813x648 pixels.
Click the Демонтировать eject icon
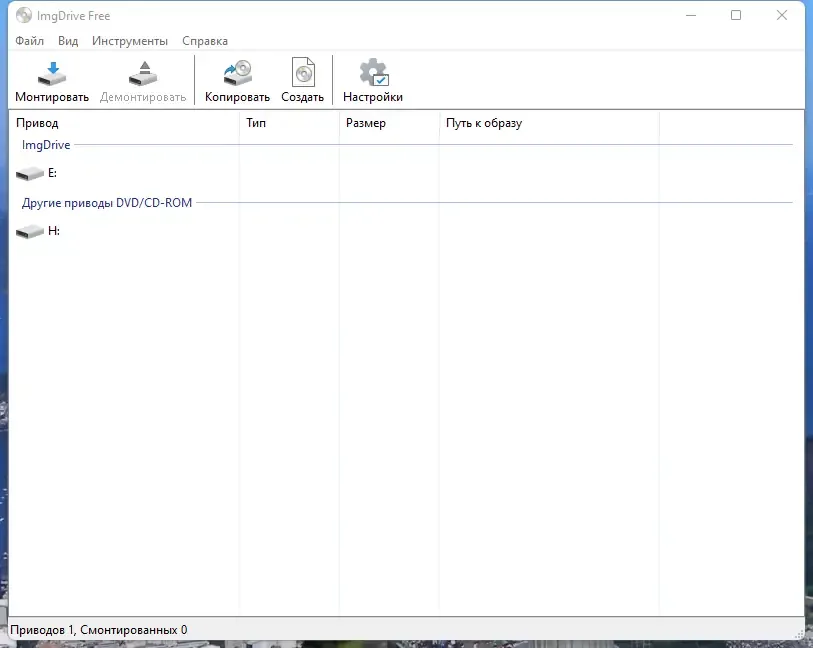tap(143, 74)
